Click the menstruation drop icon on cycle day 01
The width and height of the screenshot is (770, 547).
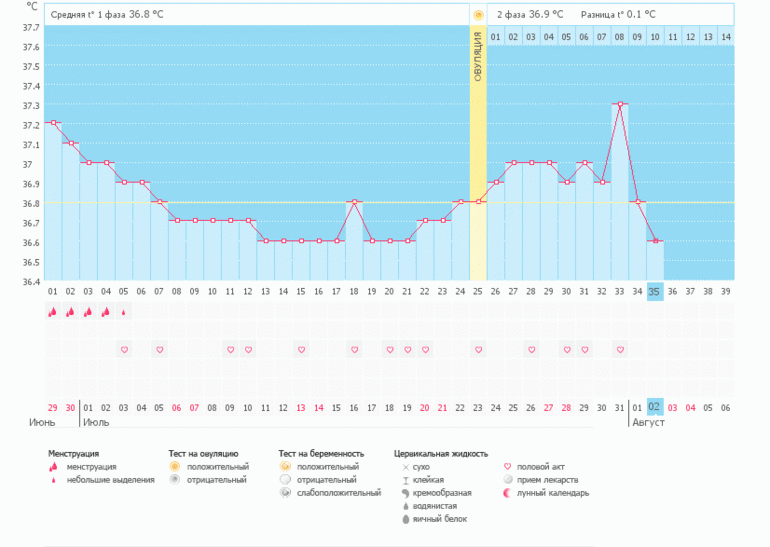coord(53,312)
